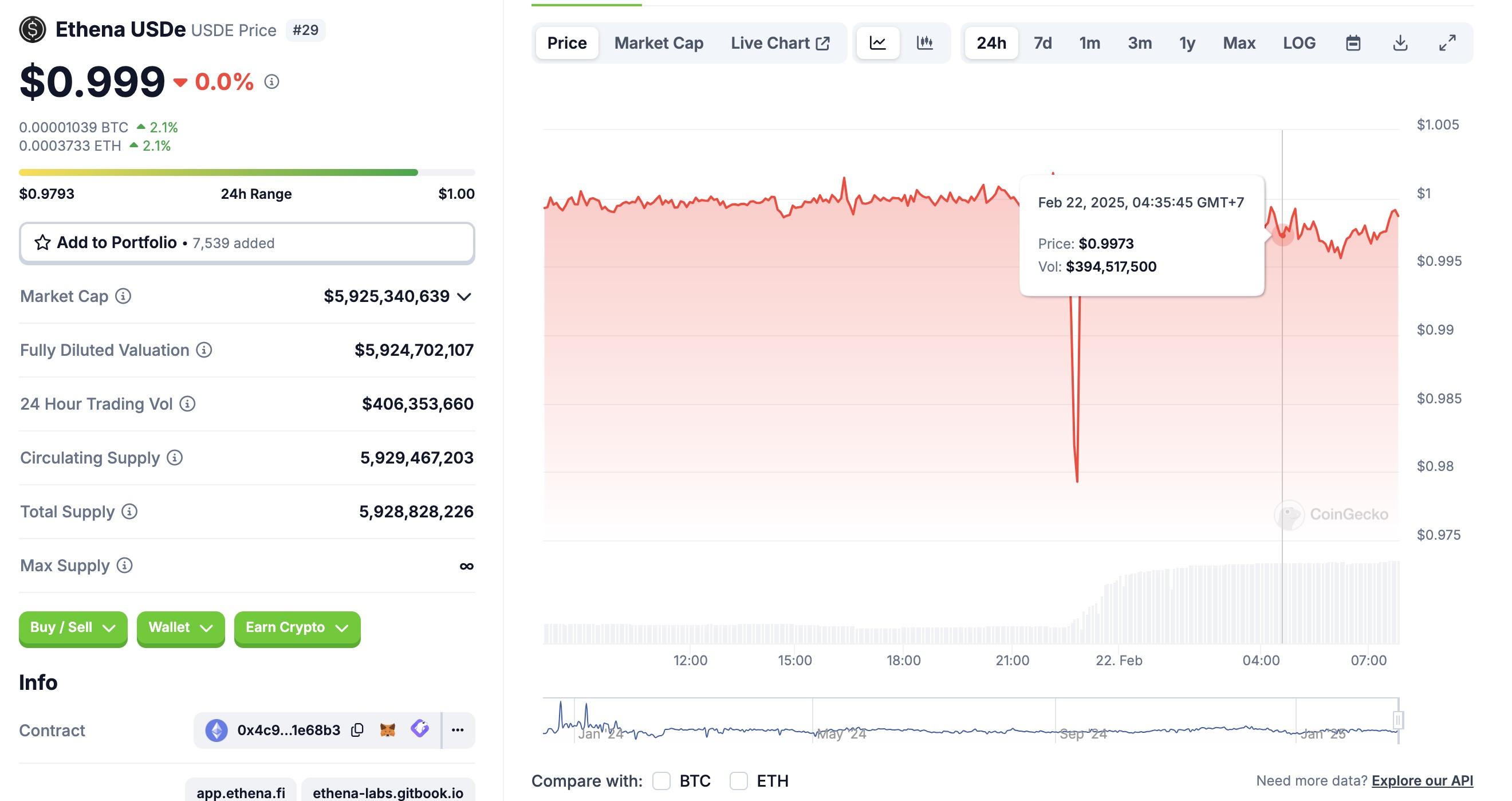Click the Ethereum chain icon in Contract
Screen dimensions: 1512x801
point(216,730)
